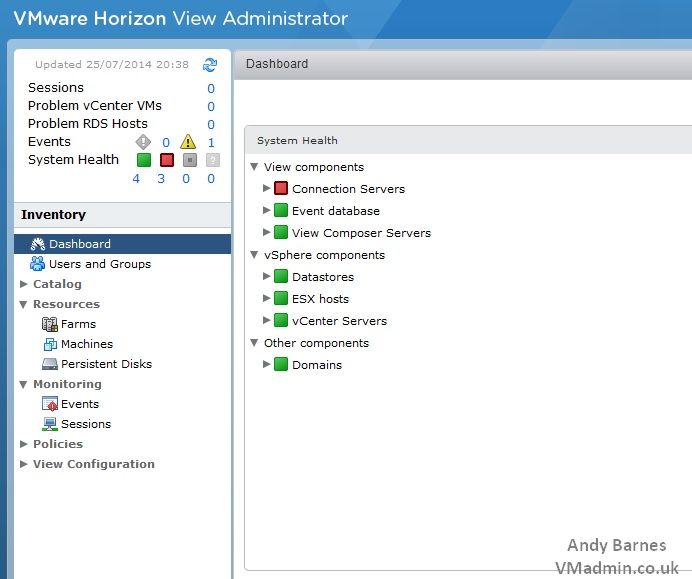Click green status icon beside Event database
Image resolution: width=692 pixels, height=579 pixels.
(x=281, y=211)
